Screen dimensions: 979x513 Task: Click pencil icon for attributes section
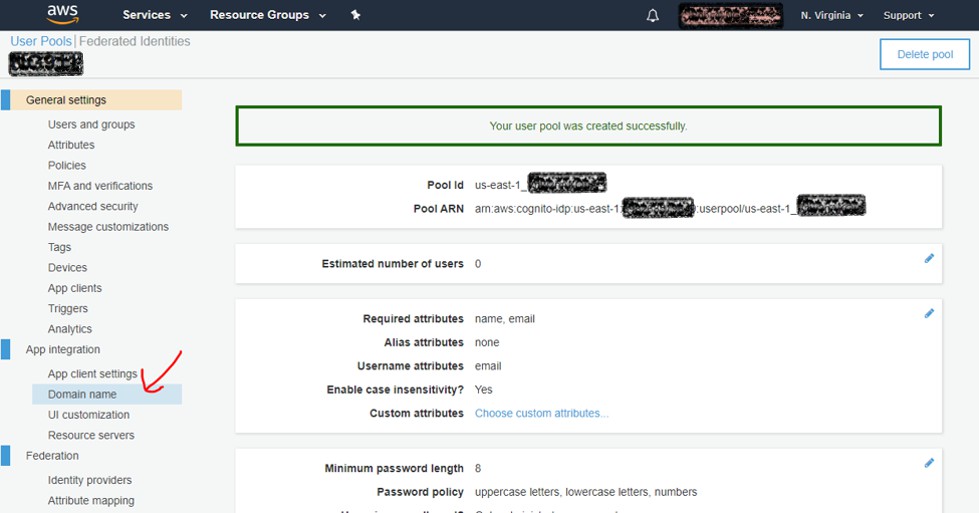(x=929, y=314)
